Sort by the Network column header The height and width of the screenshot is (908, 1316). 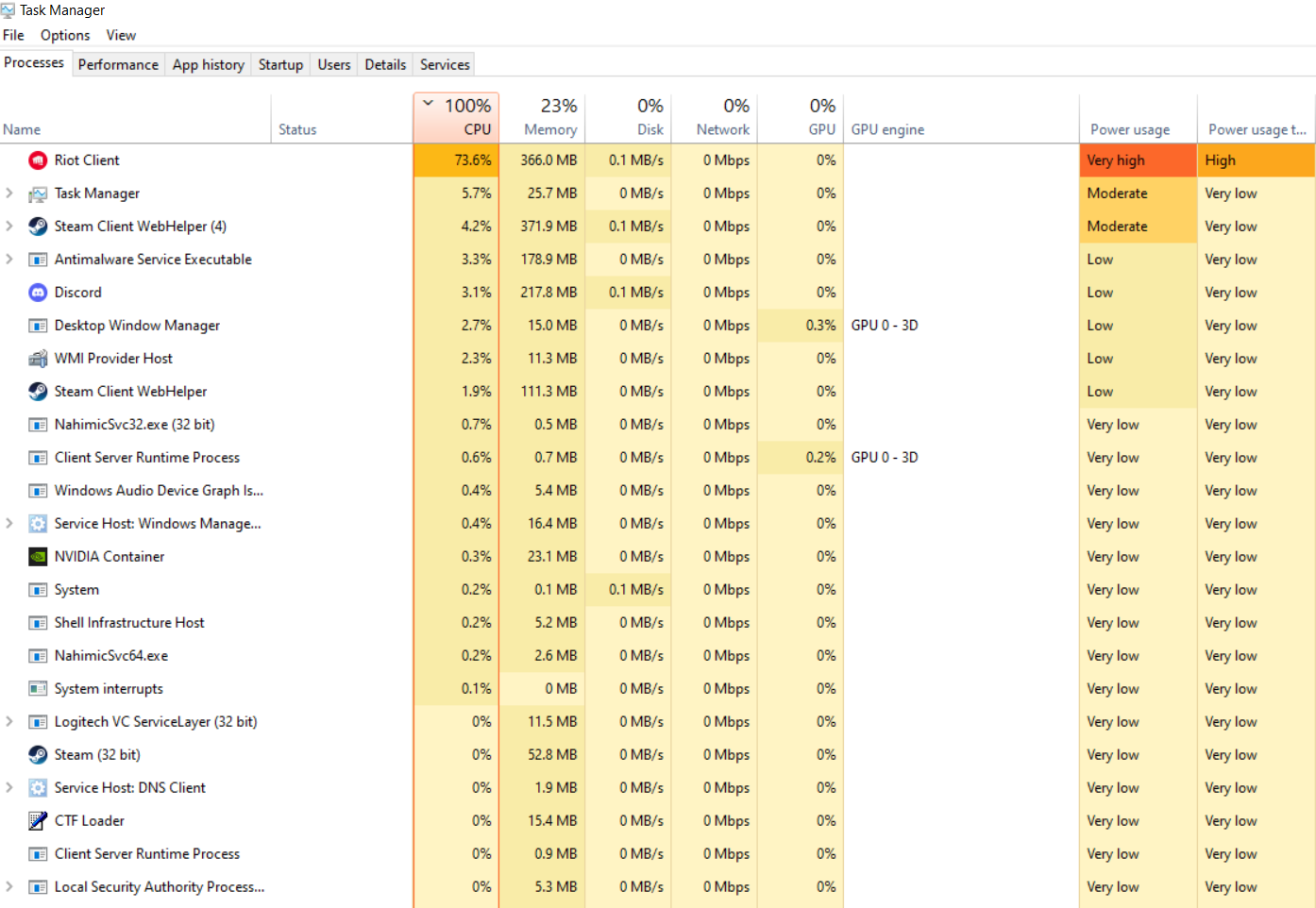pos(715,119)
